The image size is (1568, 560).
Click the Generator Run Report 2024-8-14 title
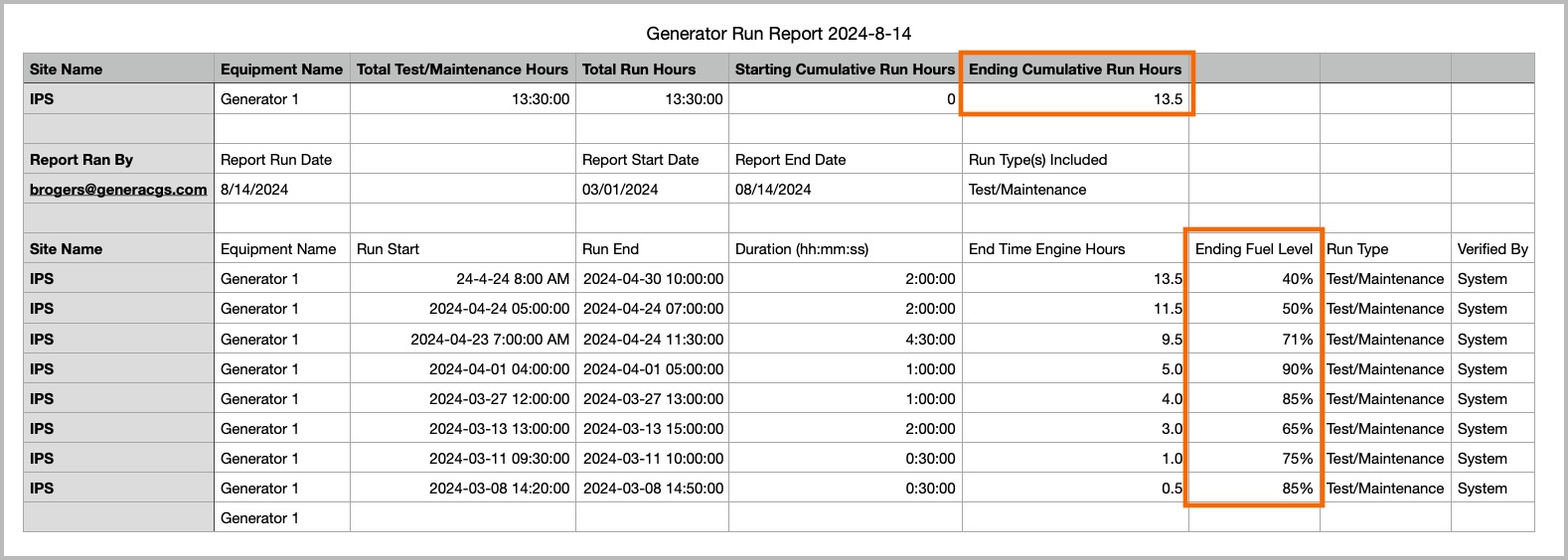778,34
